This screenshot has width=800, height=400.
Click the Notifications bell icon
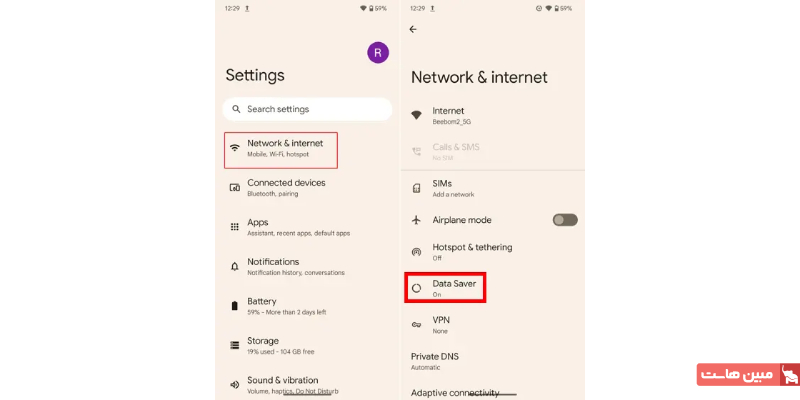point(235,266)
